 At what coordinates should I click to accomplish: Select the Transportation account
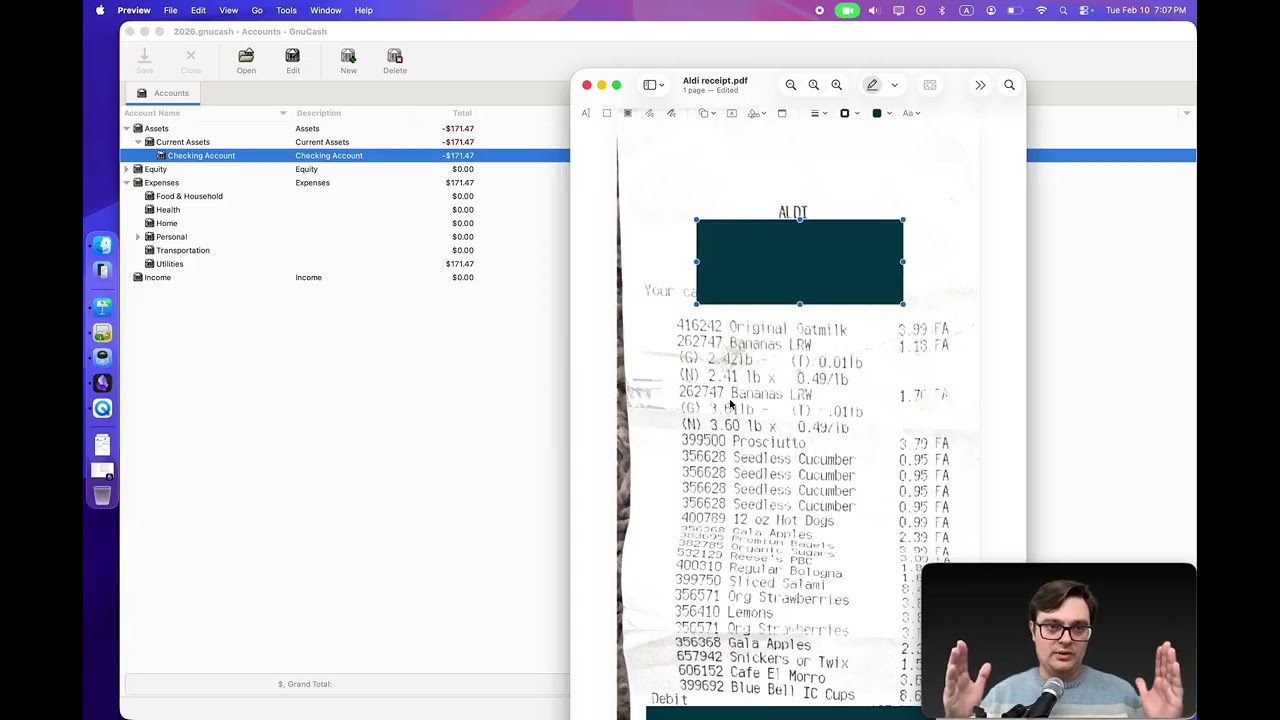tap(183, 250)
